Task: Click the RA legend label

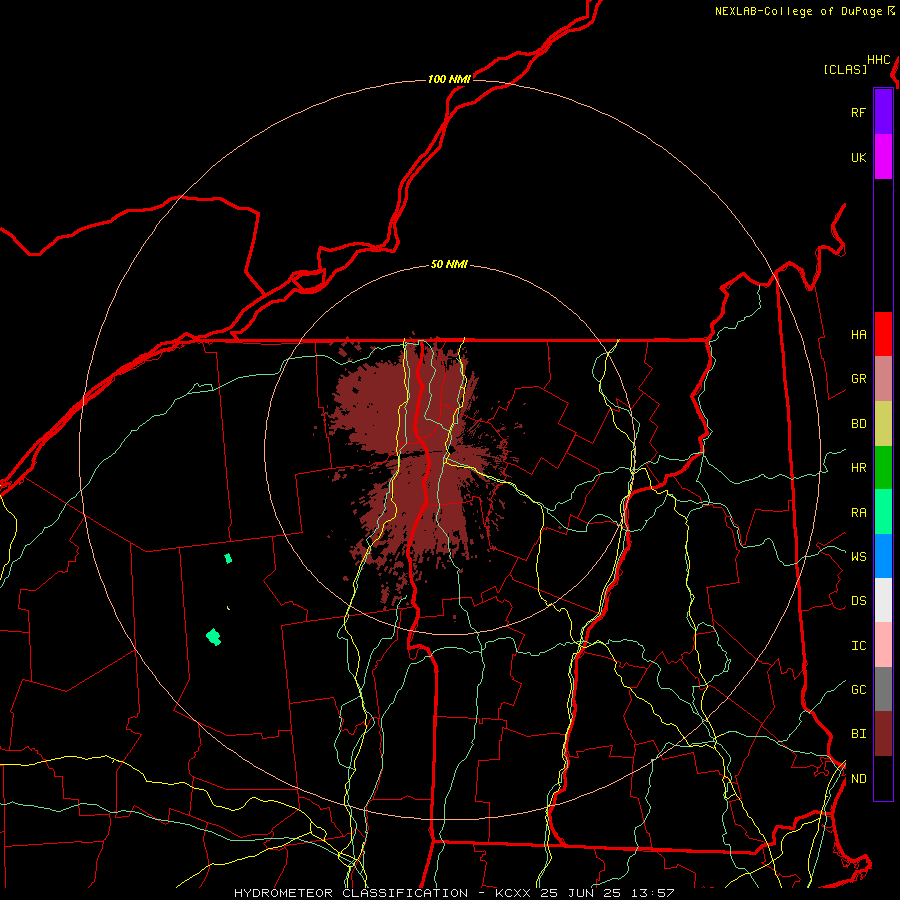Action: tap(858, 513)
